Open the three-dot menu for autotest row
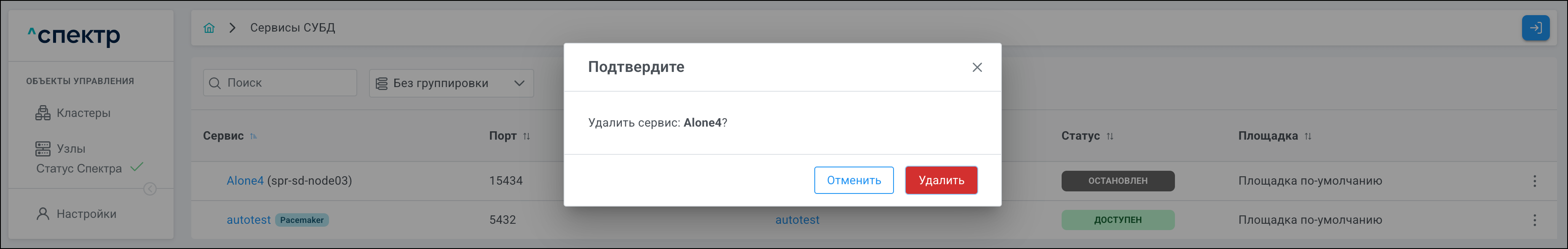Image resolution: width=1568 pixels, height=249 pixels. (x=1534, y=220)
